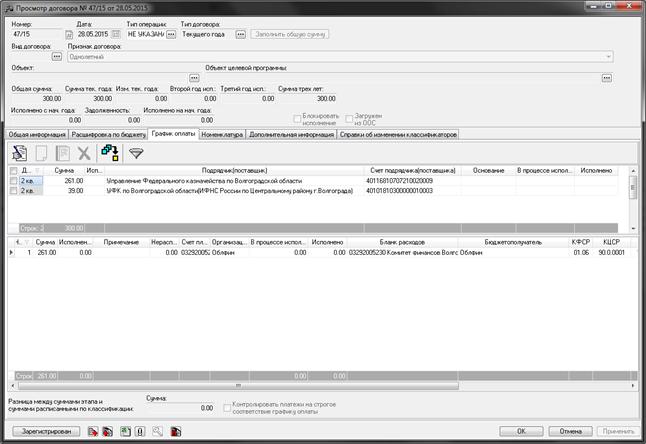Click the colored blocks arrow icon in toolbar

110,153
